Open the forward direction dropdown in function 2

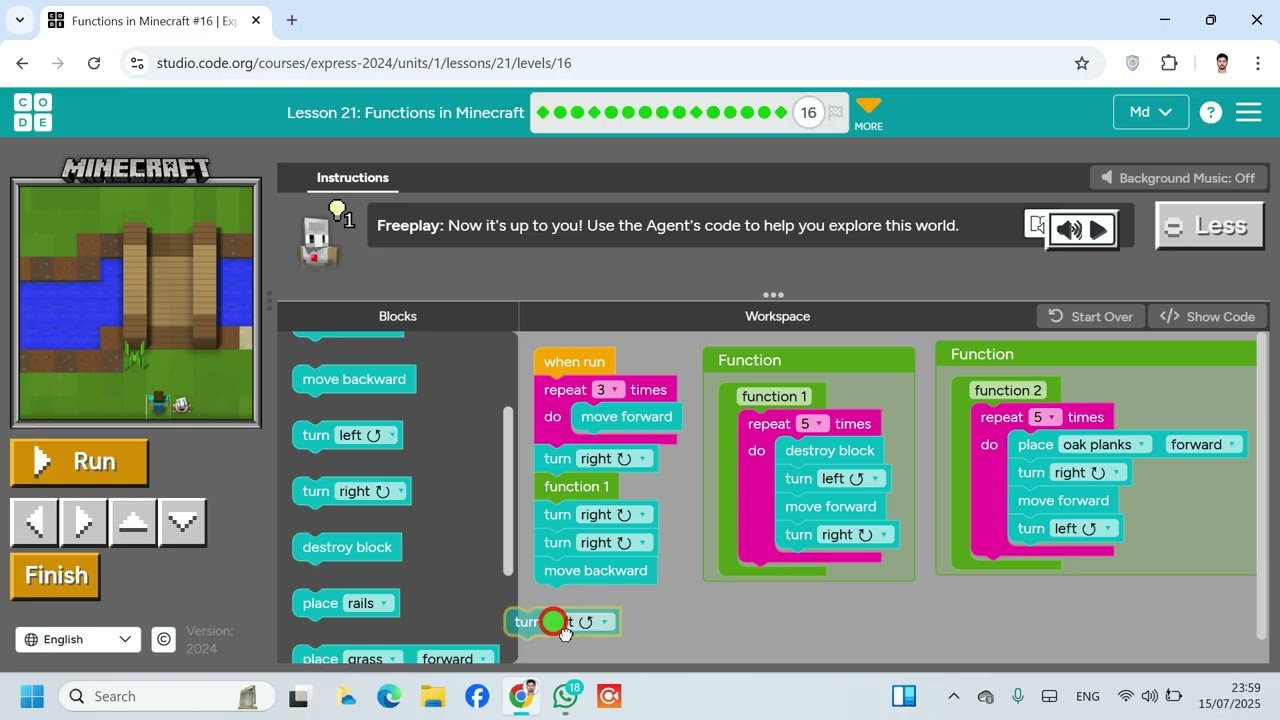point(1203,444)
